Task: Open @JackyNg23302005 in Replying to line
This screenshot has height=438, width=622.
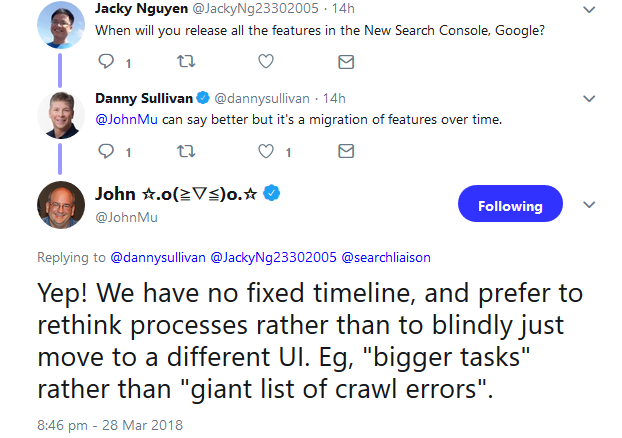Action: coord(273,257)
